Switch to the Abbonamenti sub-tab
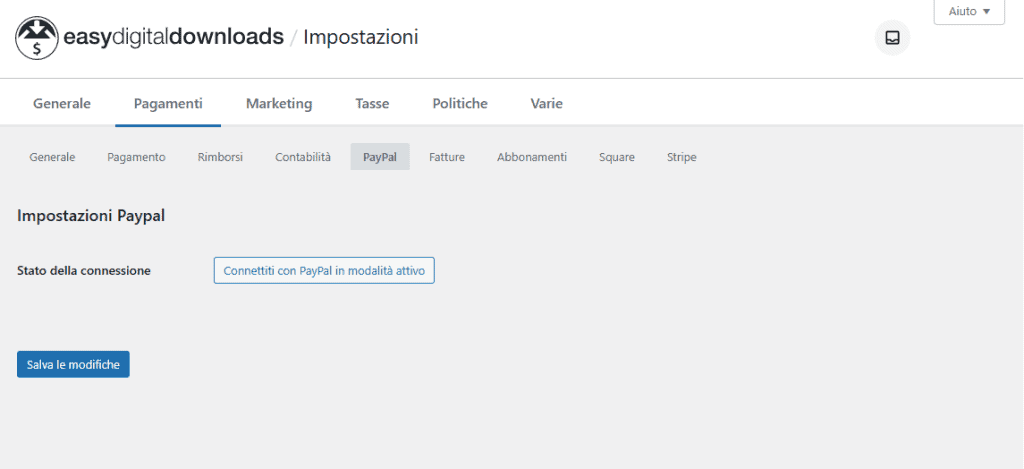 tap(532, 157)
